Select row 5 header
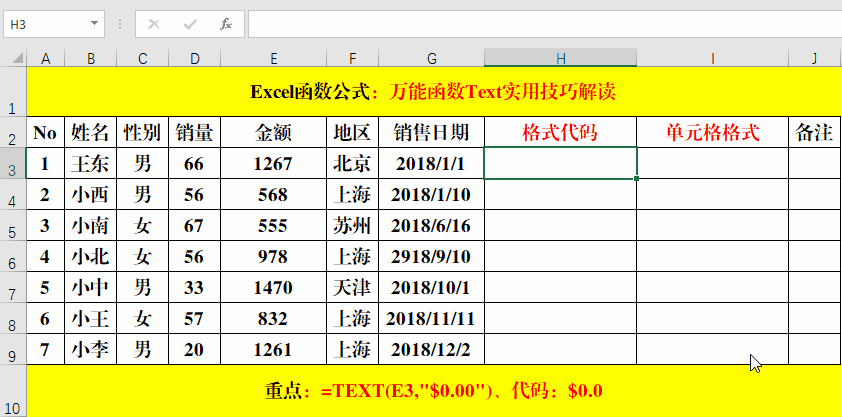842x417 pixels. point(13,225)
